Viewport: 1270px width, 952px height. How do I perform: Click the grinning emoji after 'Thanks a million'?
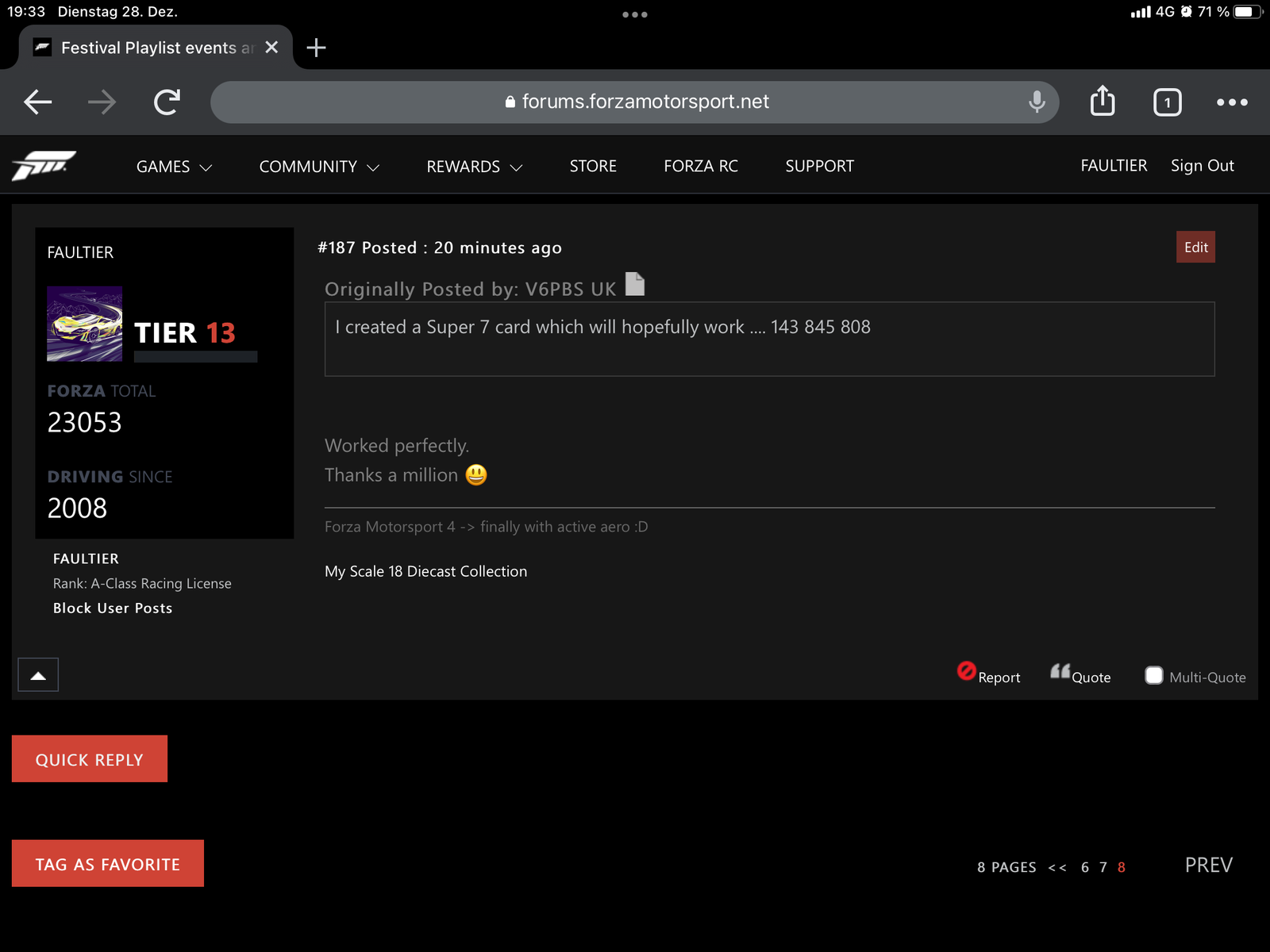coord(476,474)
